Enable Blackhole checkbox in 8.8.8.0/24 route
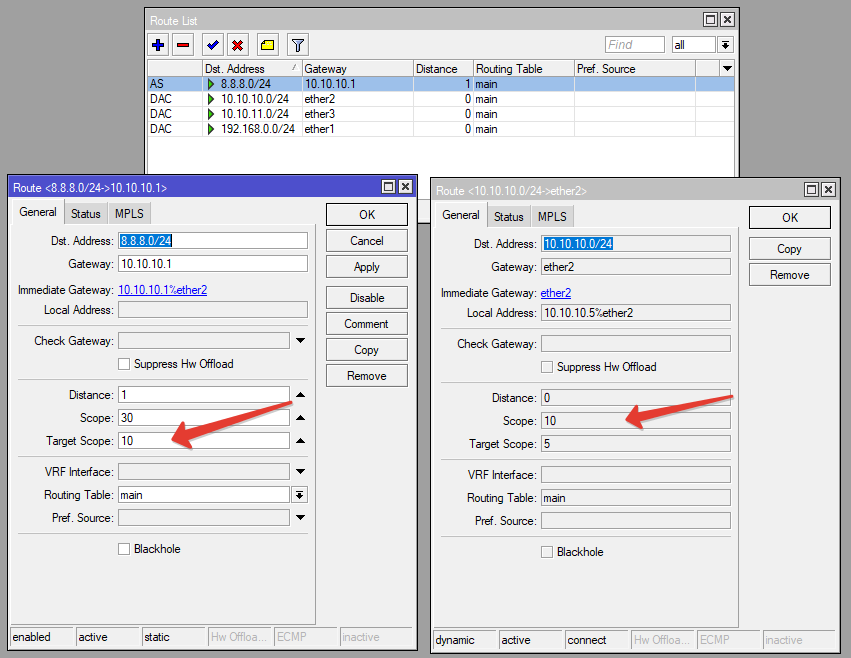 124,549
